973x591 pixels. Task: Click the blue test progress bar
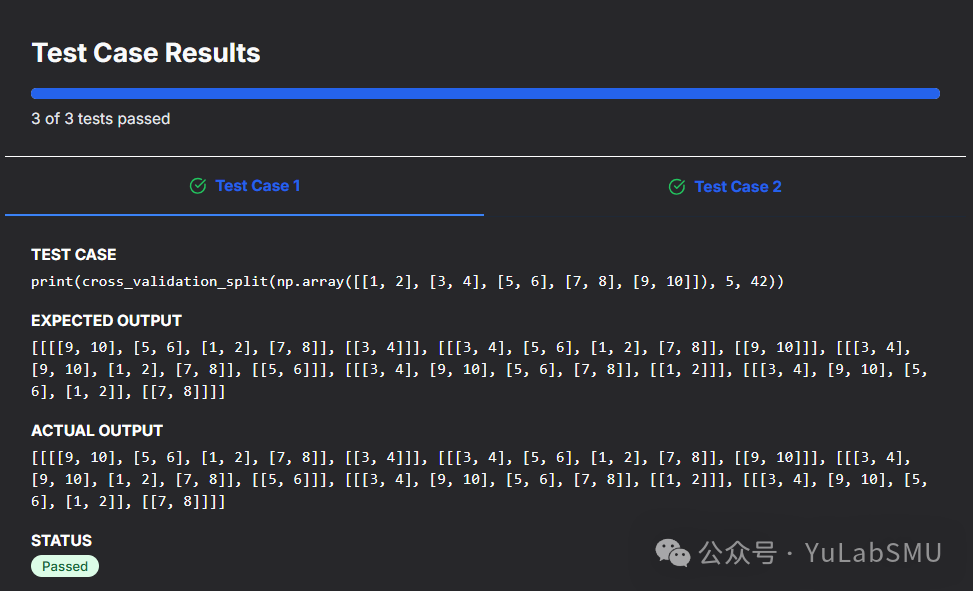[485, 94]
